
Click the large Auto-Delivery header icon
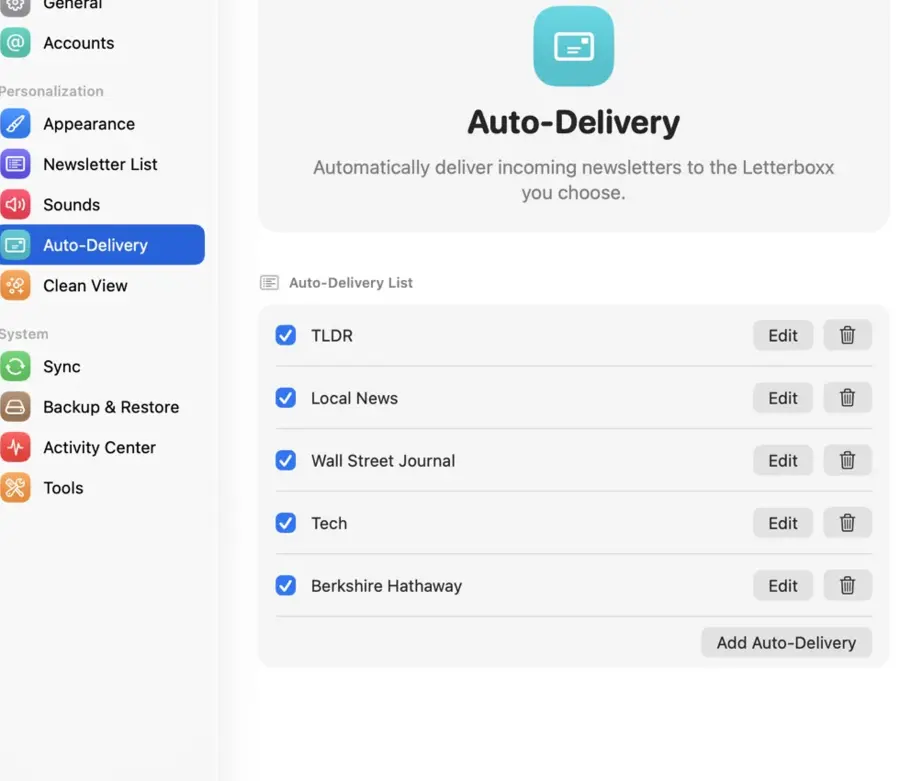tap(573, 46)
